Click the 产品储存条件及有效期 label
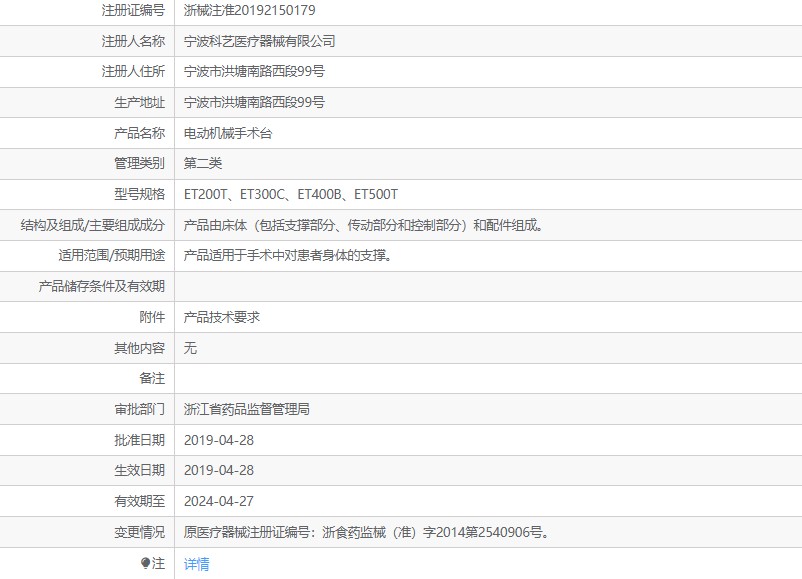 click(x=101, y=286)
